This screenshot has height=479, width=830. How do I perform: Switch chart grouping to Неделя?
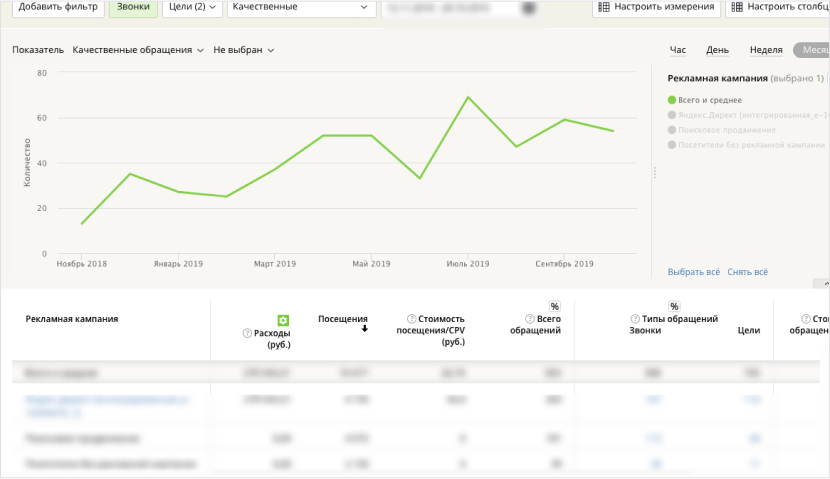coord(765,50)
